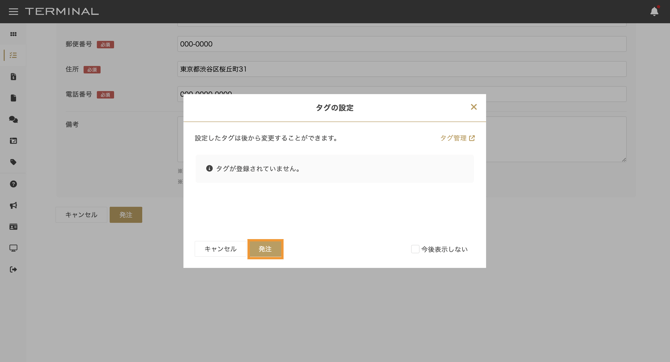The image size is (670, 362).
Task: Open the megaphone announcements icon
Action: [x=13, y=205]
